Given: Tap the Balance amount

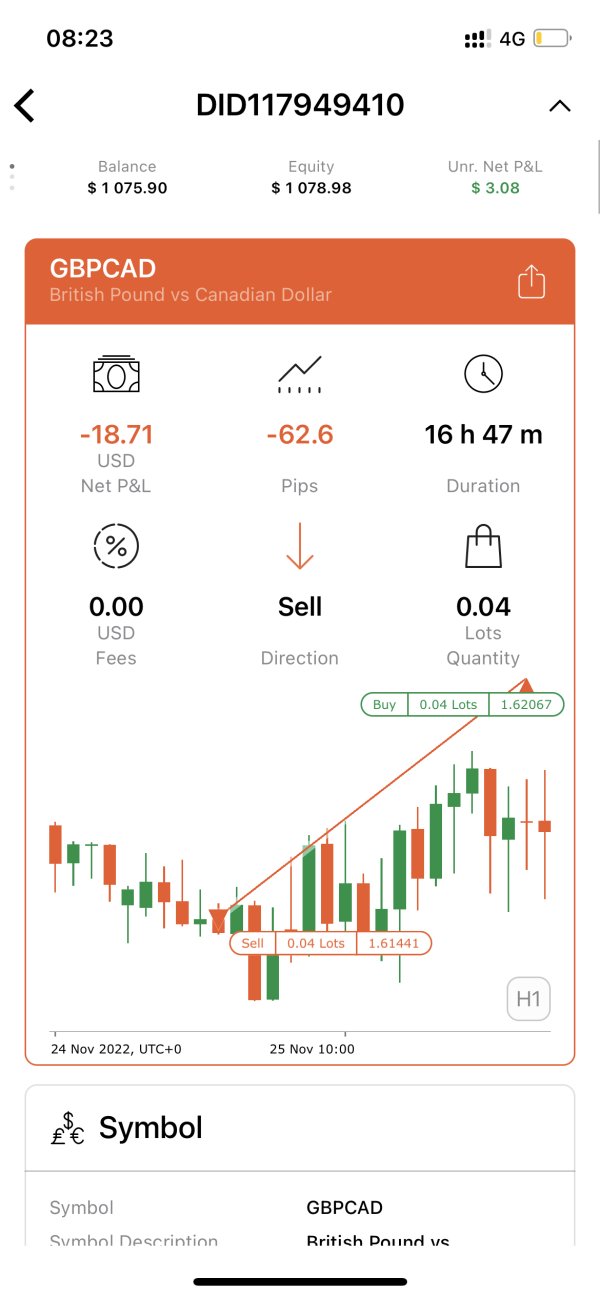Looking at the screenshot, I should [x=127, y=187].
